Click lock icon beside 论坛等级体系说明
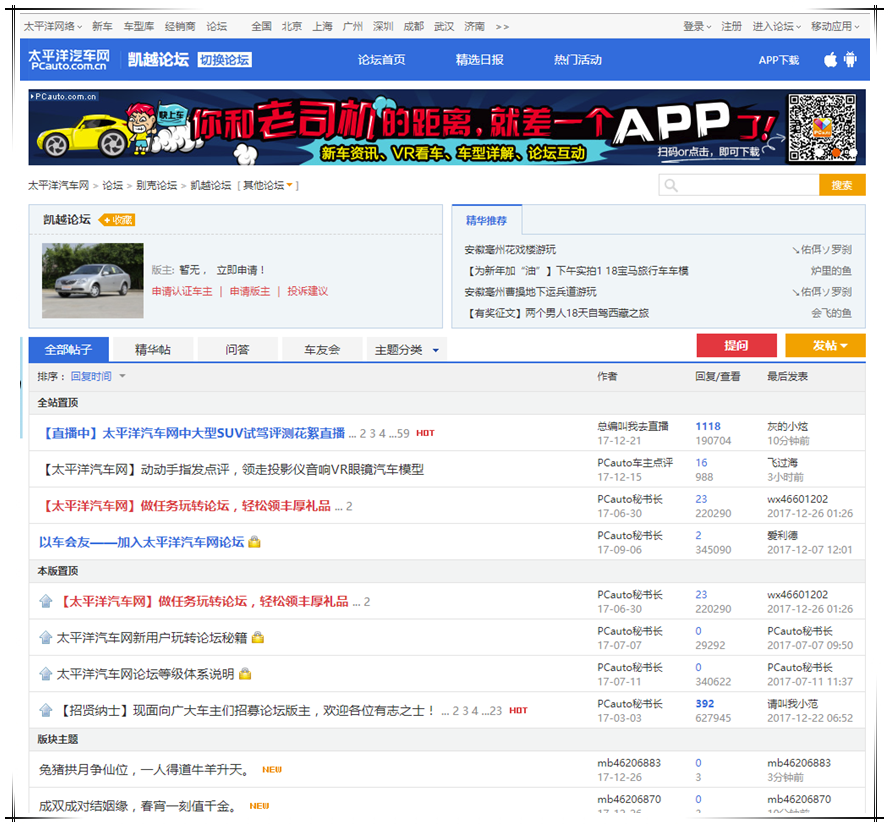889x827 pixels. [x=245, y=674]
